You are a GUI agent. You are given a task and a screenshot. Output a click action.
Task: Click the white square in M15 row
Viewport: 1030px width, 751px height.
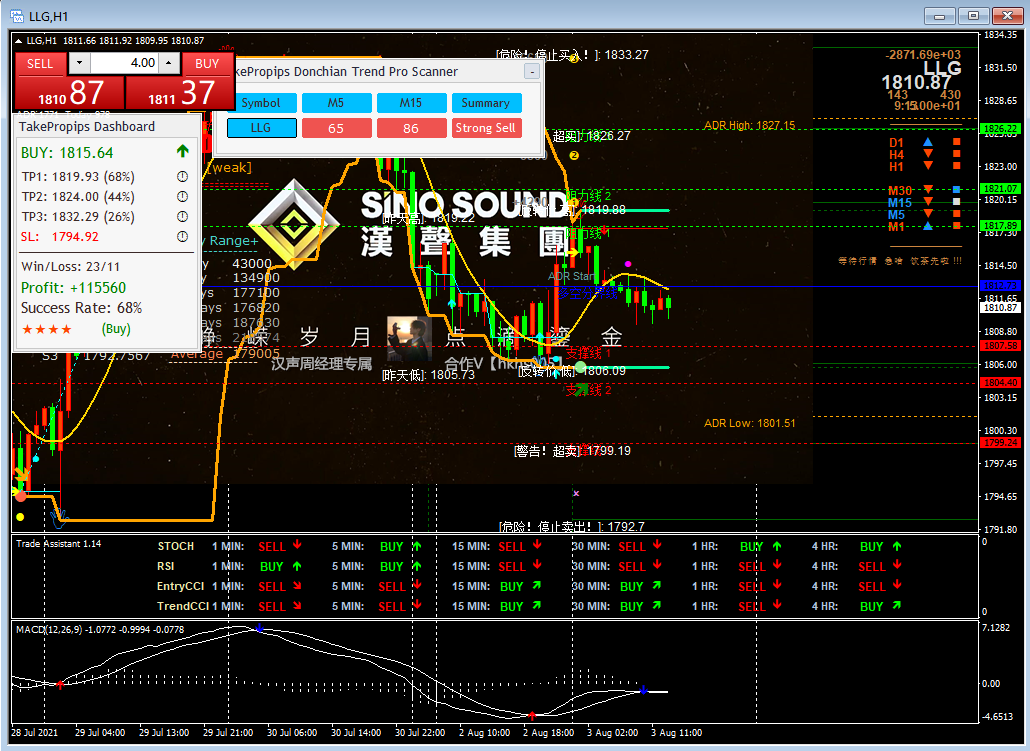pos(956,202)
